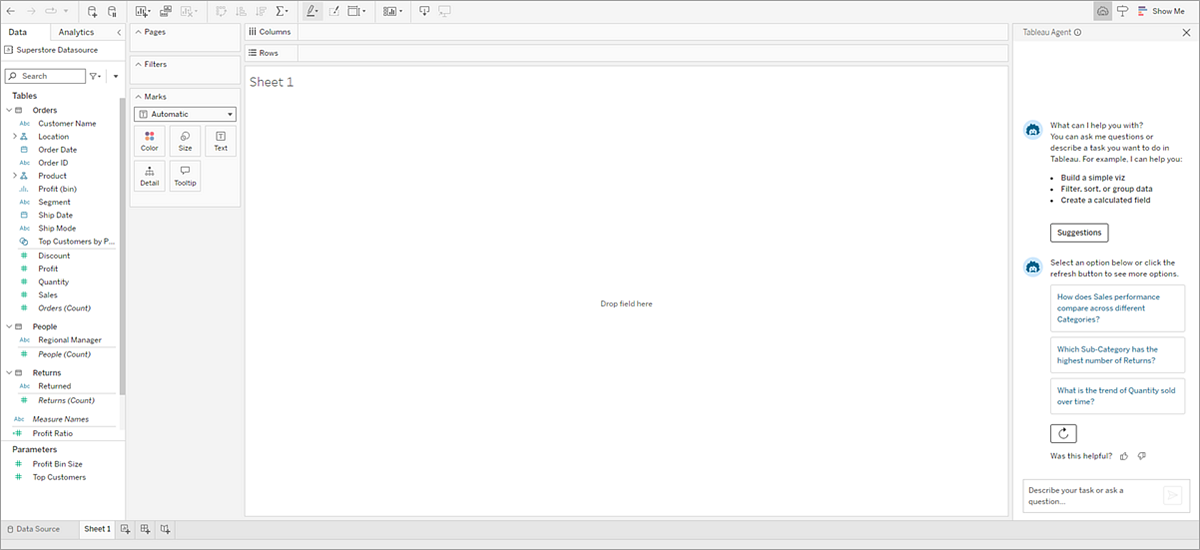The height and width of the screenshot is (550, 1200).
Task: Click the Sort descending toolbar icon
Action: click(x=262, y=11)
